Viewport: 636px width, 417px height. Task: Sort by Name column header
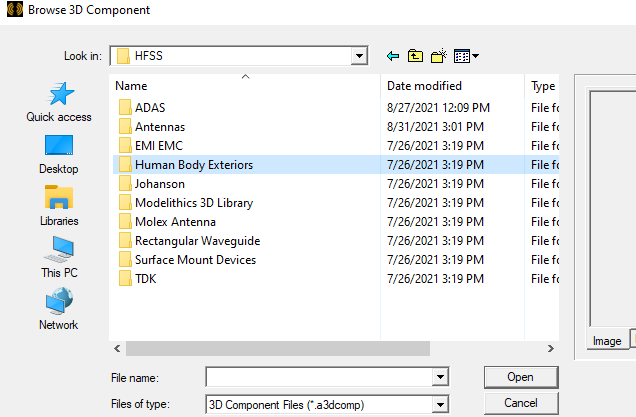[x=245, y=86]
